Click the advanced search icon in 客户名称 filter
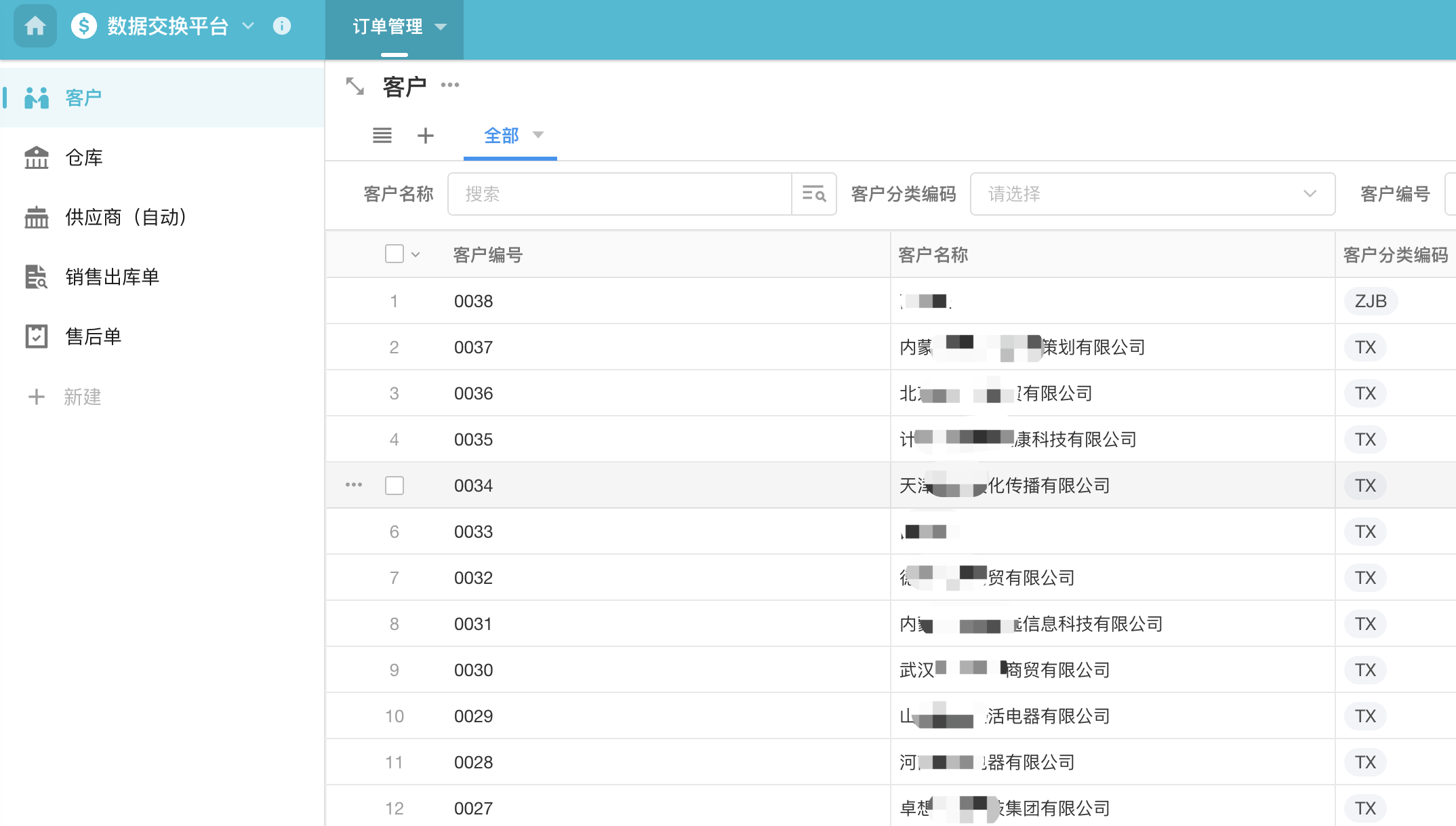1456x826 pixels. pyautogui.click(x=814, y=194)
